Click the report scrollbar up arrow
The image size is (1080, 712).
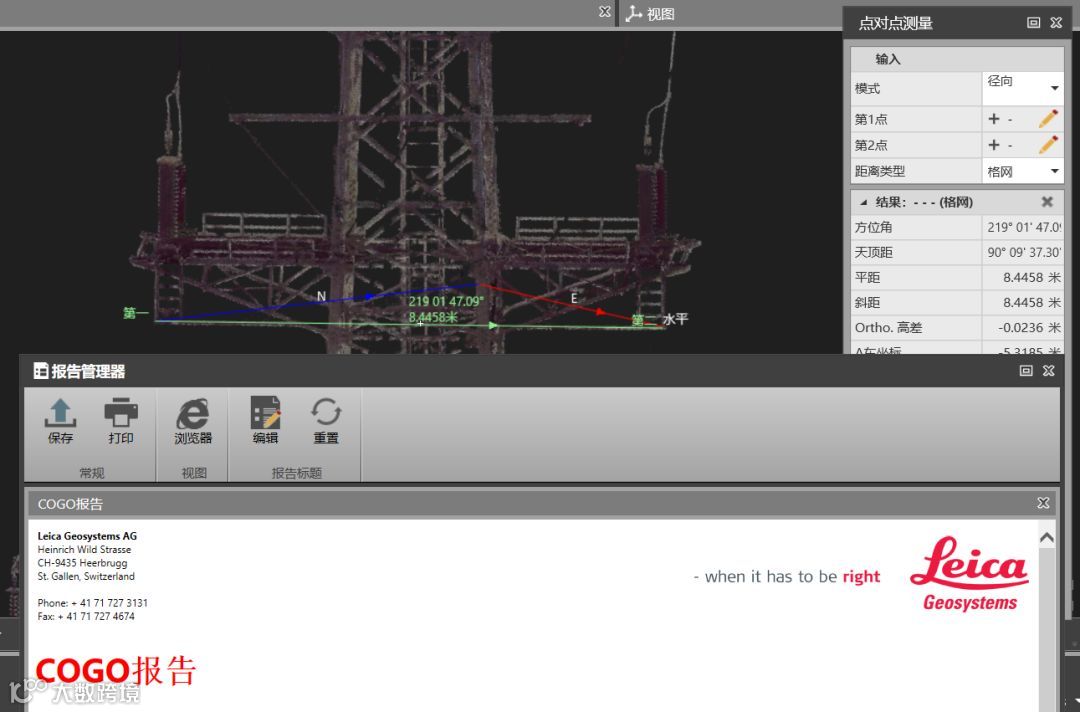click(x=1046, y=538)
